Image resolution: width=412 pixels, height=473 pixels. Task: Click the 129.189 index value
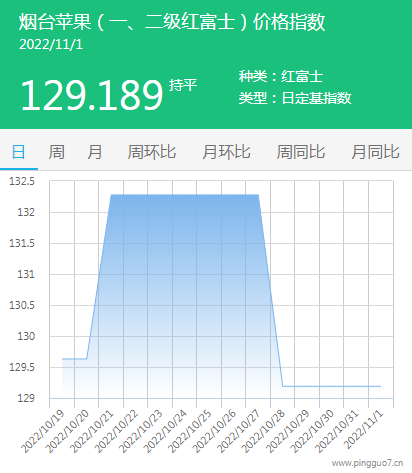tap(92, 95)
